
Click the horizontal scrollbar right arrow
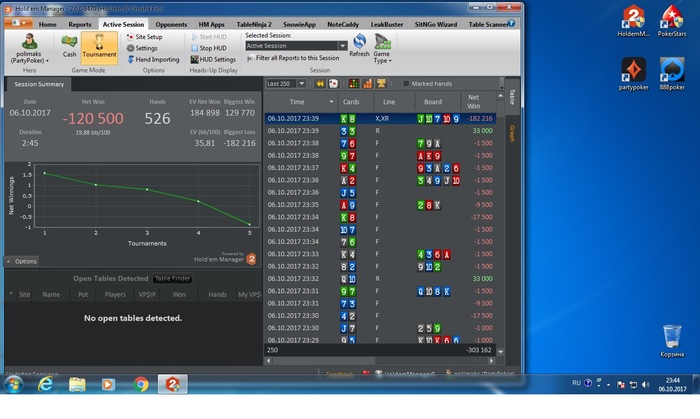click(492, 361)
